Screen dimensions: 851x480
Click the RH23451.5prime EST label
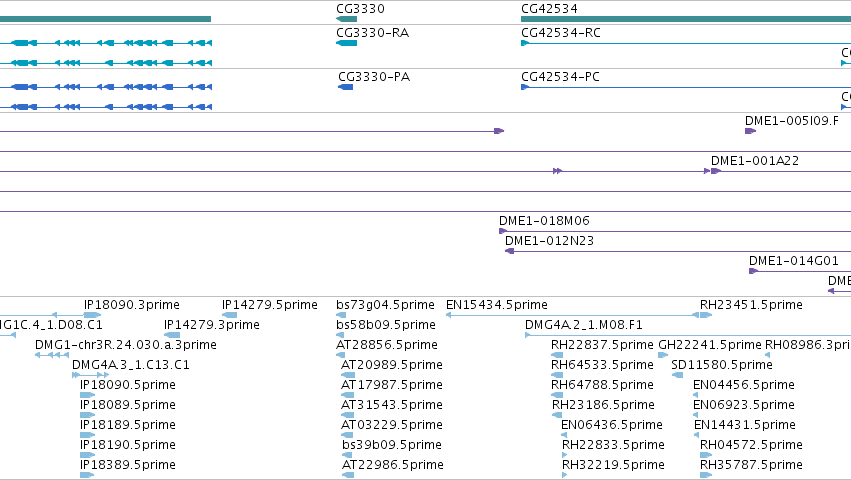click(751, 305)
